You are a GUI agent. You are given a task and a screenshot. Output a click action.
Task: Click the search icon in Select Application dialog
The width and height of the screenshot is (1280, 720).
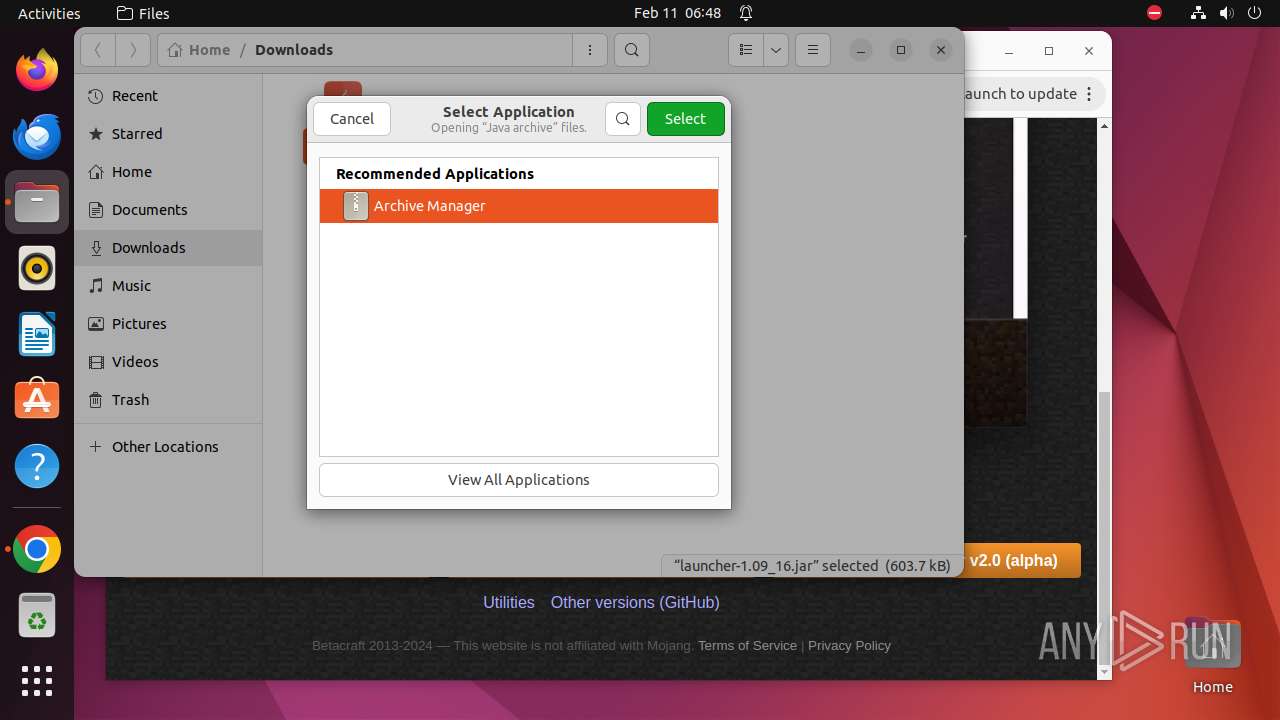tap(622, 119)
